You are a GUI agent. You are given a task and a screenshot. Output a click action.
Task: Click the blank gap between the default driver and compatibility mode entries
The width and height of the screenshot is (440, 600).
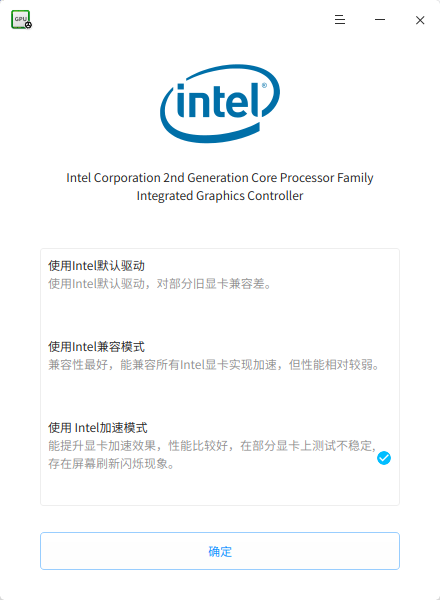tap(220, 314)
